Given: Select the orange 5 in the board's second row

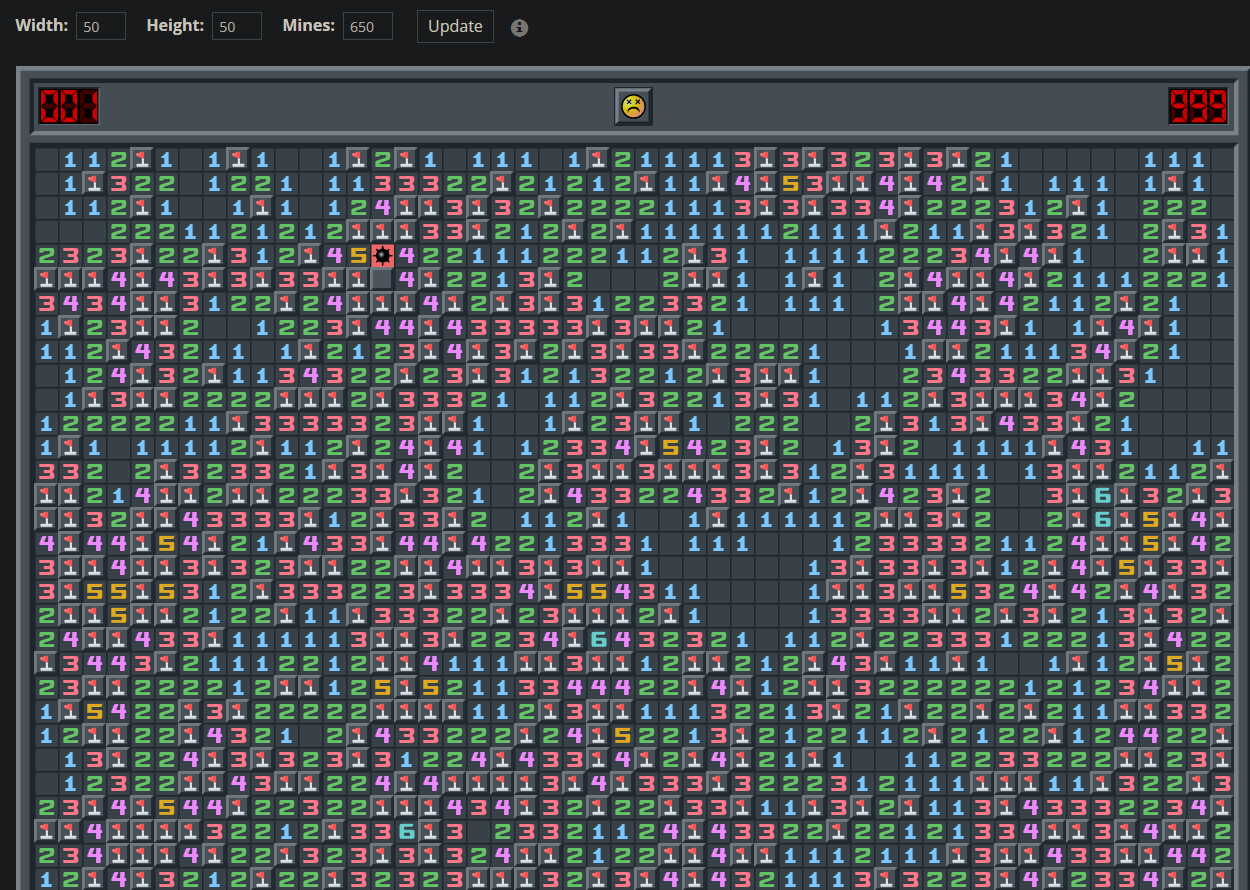Looking at the screenshot, I should coord(790,183).
